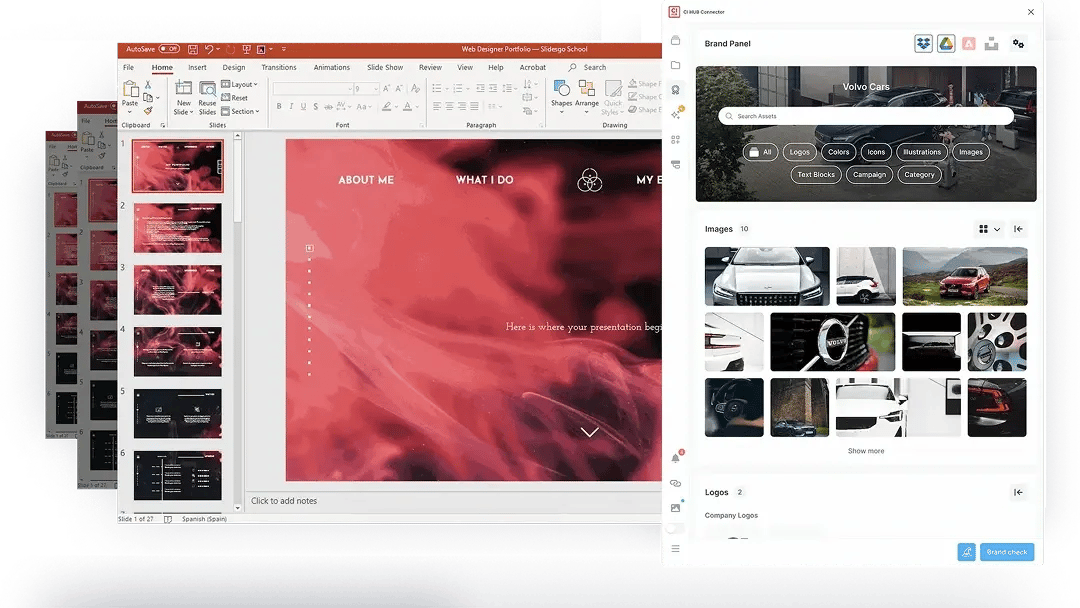Go to the Slide Show tab
The height and width of the screenshot is (608, 1080).
(385, 67)
